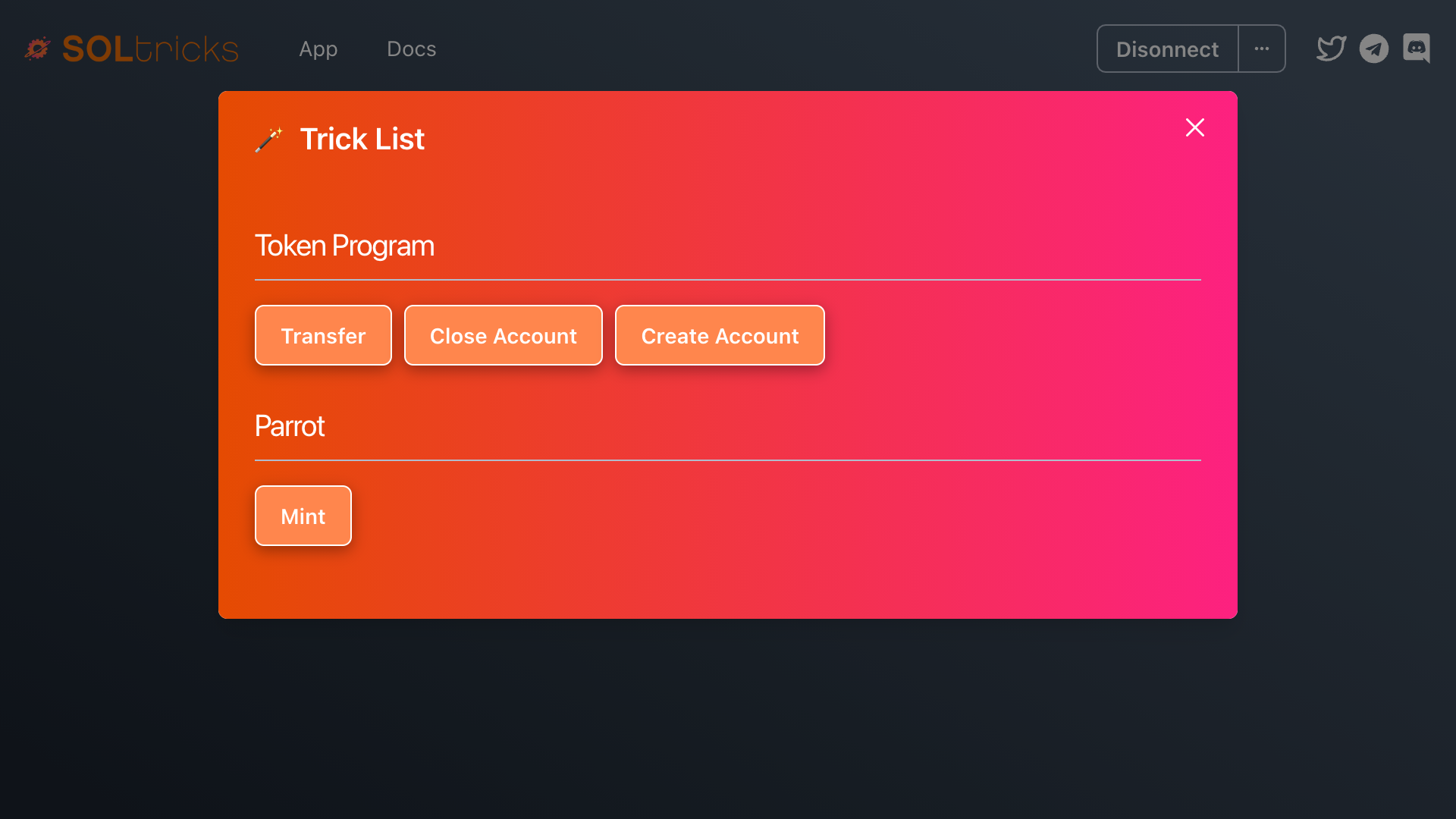The height and width of the screenshot is (819, 1456).
Task: Select the Parrot Mint trick
Action: [x=303, y=516]
